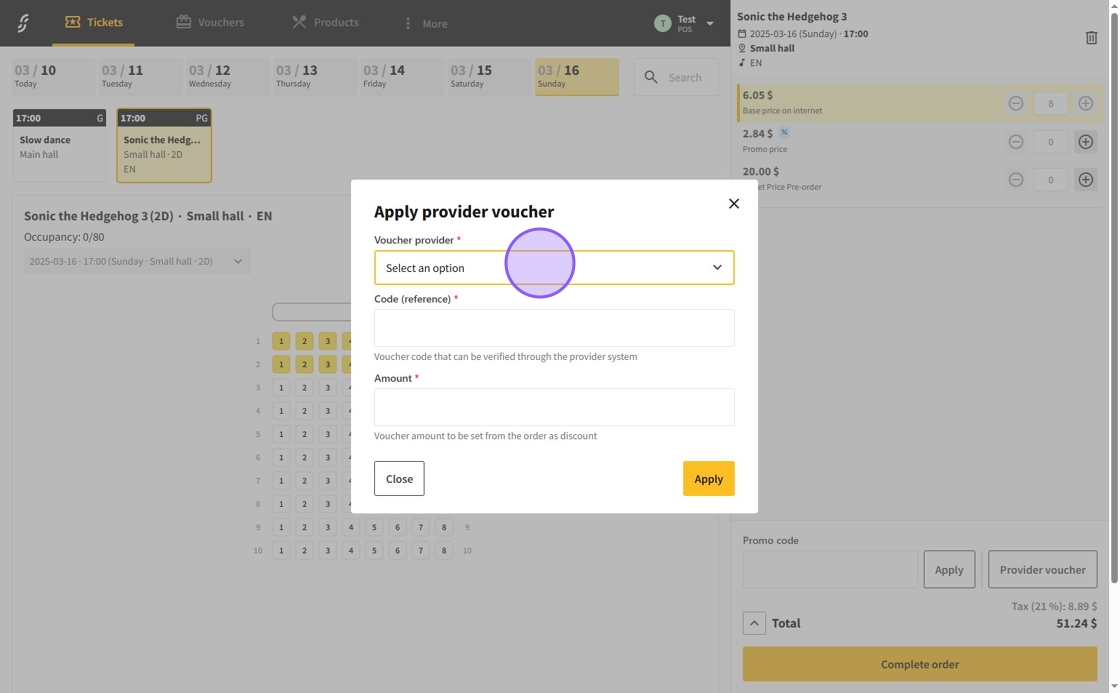Screen dimensions: 1120x693
Task: Open the Voucher provider dropdown
Action: click(554, 268)
